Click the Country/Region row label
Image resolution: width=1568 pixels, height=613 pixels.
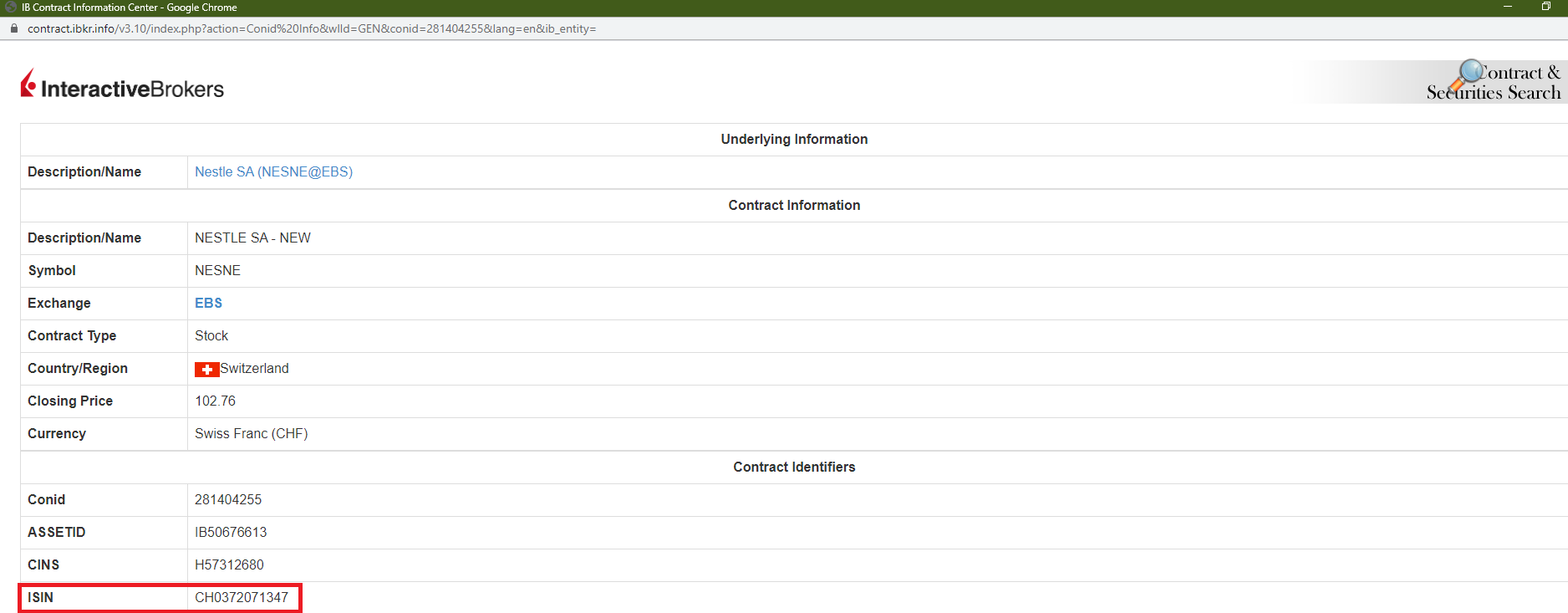(x=78, y=368)
